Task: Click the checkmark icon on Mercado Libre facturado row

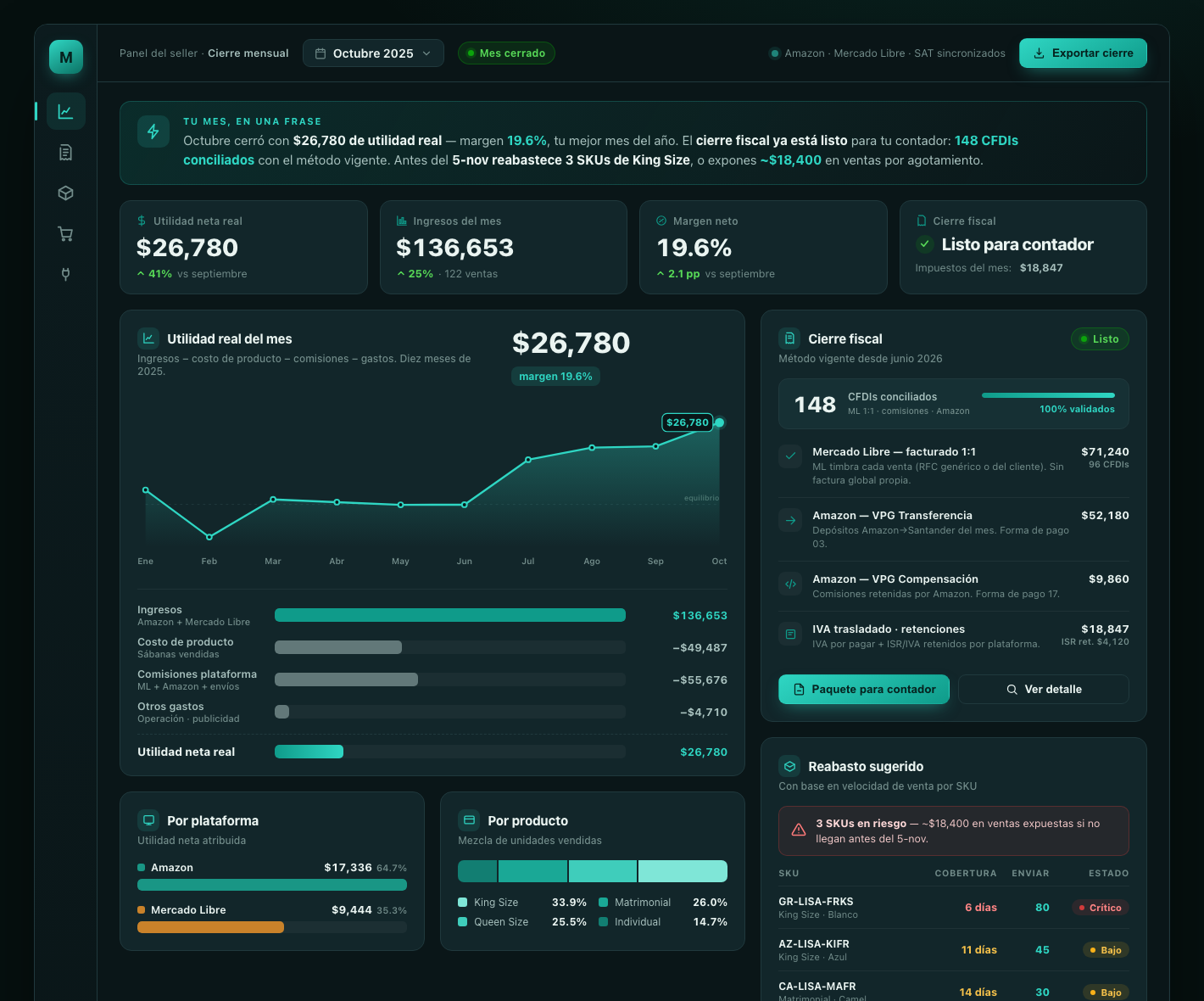Action: 790,456
